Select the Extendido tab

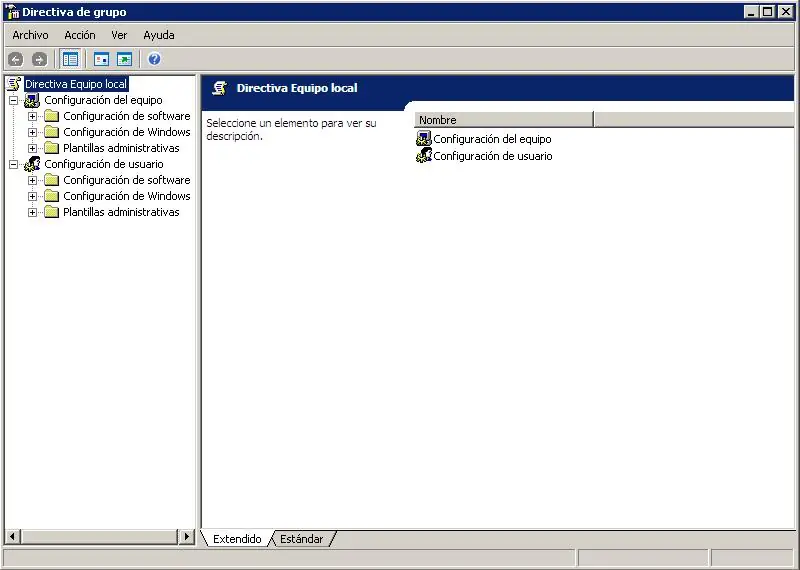(x=237, y=539)
